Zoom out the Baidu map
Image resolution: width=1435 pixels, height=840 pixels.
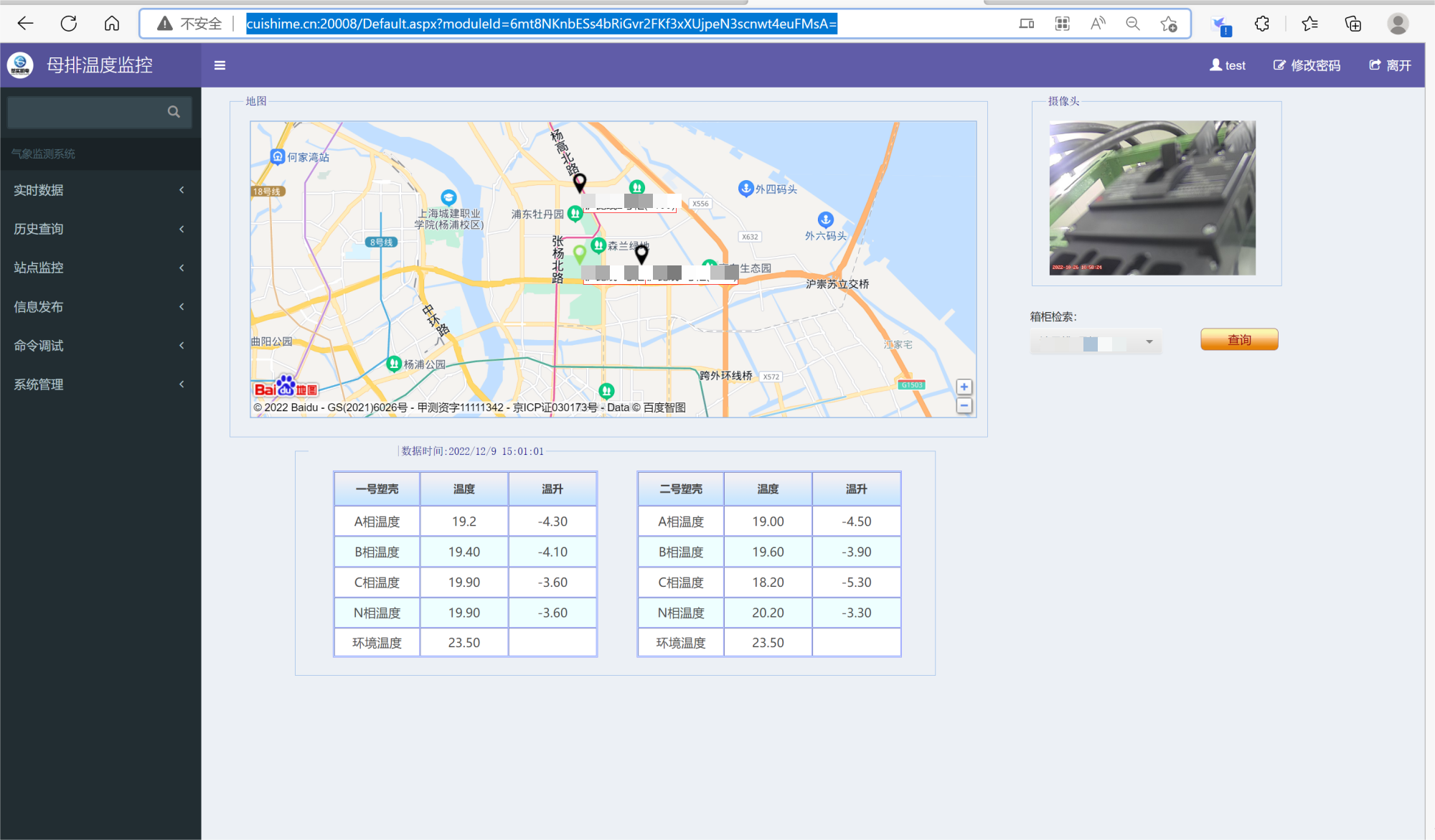[x=964, y=406]
